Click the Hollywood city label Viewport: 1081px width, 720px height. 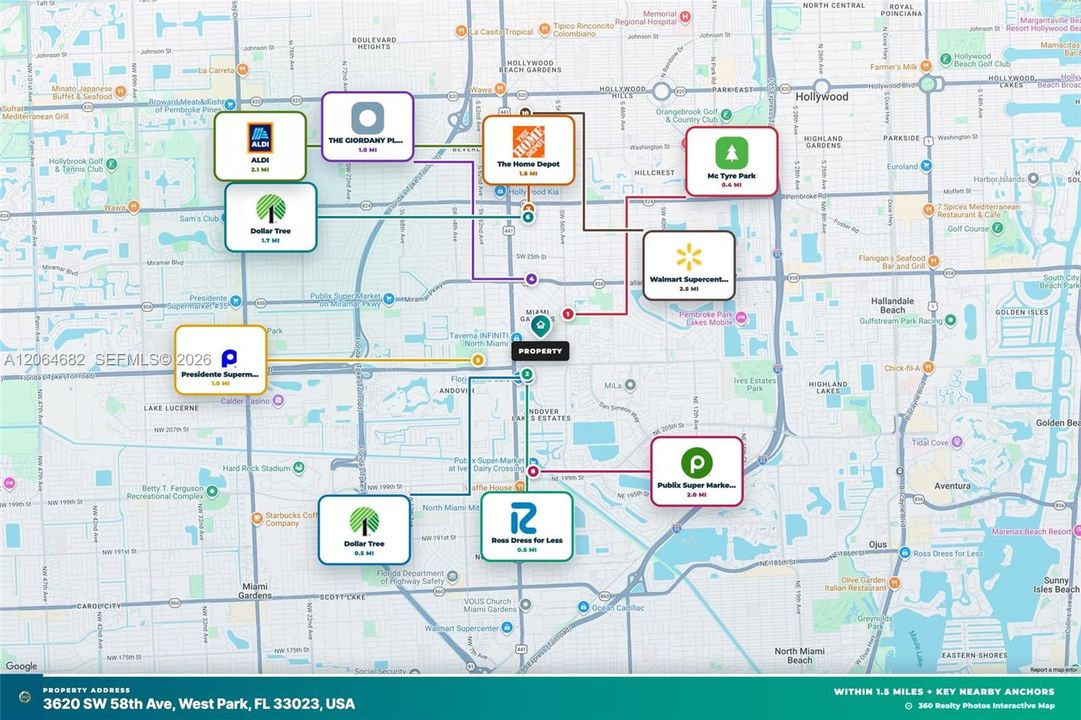click(822, 97)
